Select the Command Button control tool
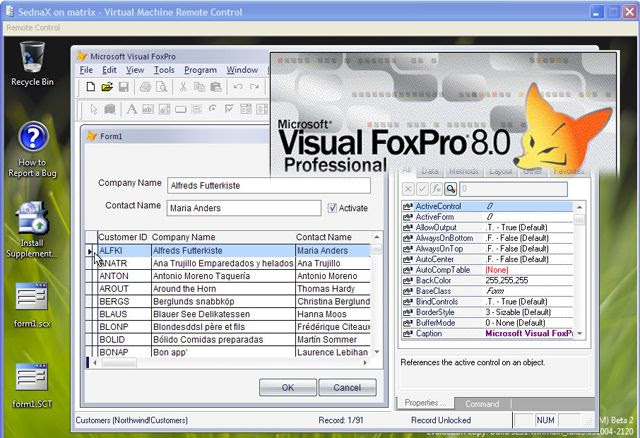 180,109
